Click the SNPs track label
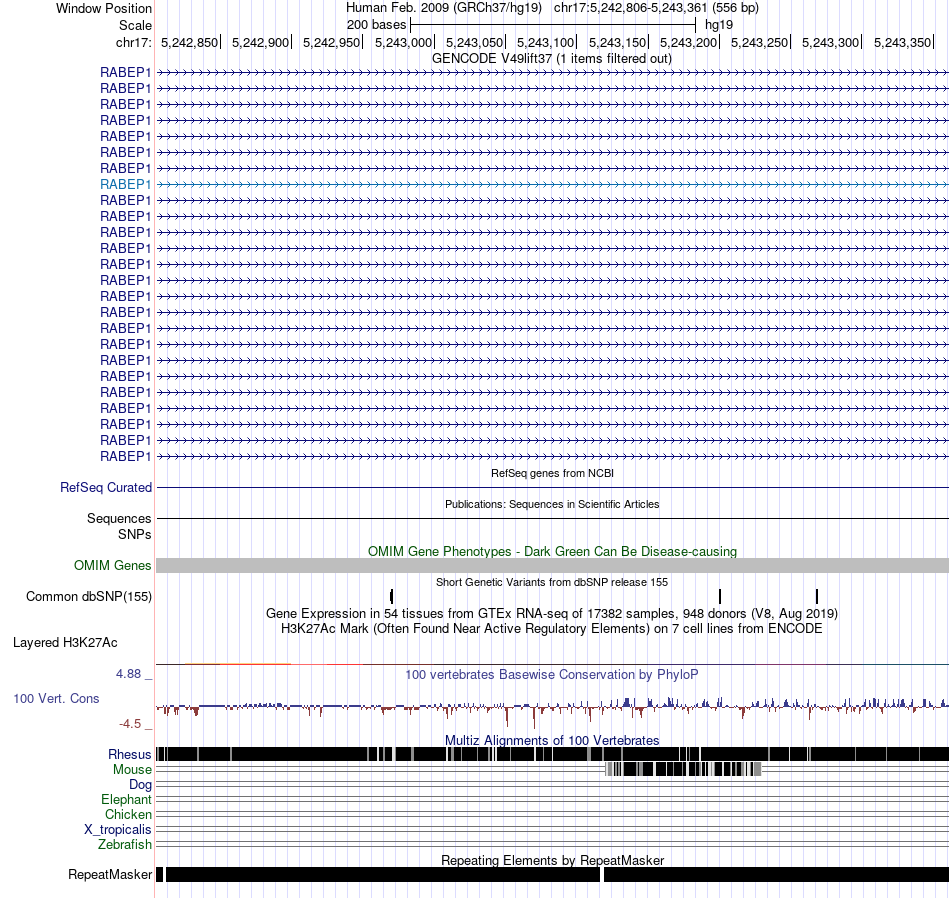950x898 pixels. 135,534
